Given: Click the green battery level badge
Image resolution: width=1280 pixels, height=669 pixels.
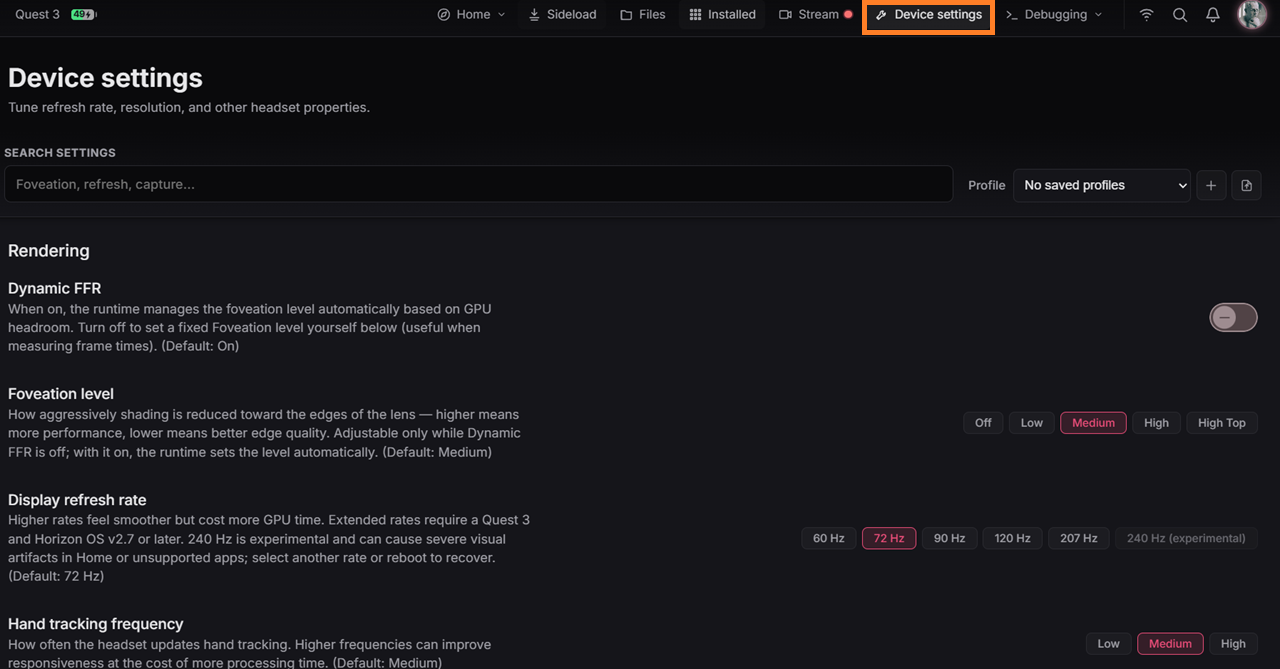Looking at the screenshot, I should coord(83,15).
